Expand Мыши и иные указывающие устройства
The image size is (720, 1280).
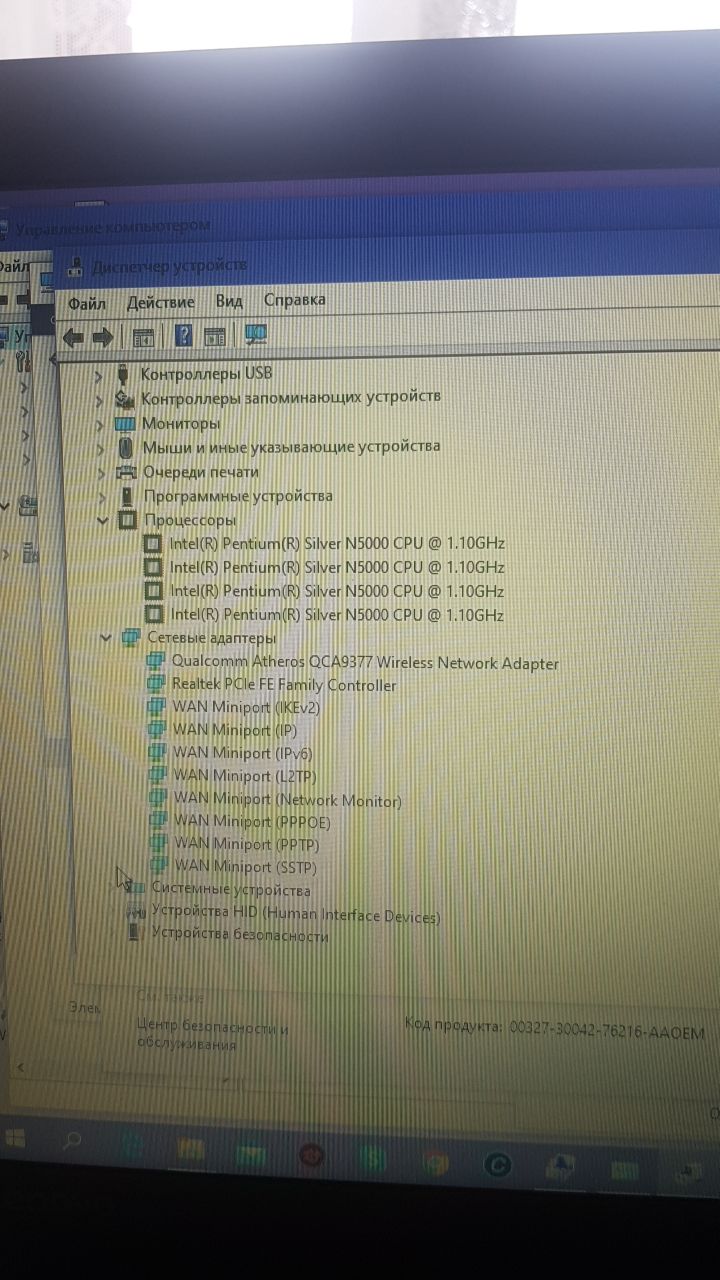tap(100, 448)
